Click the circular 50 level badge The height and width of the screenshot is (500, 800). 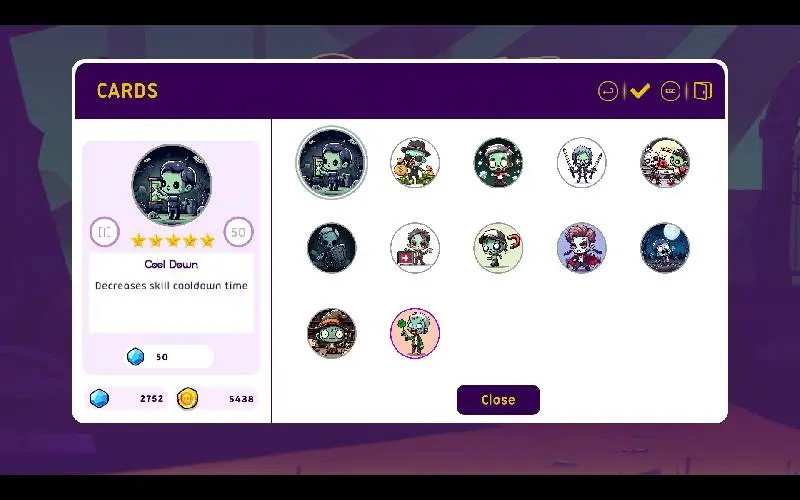pos(238,232)
